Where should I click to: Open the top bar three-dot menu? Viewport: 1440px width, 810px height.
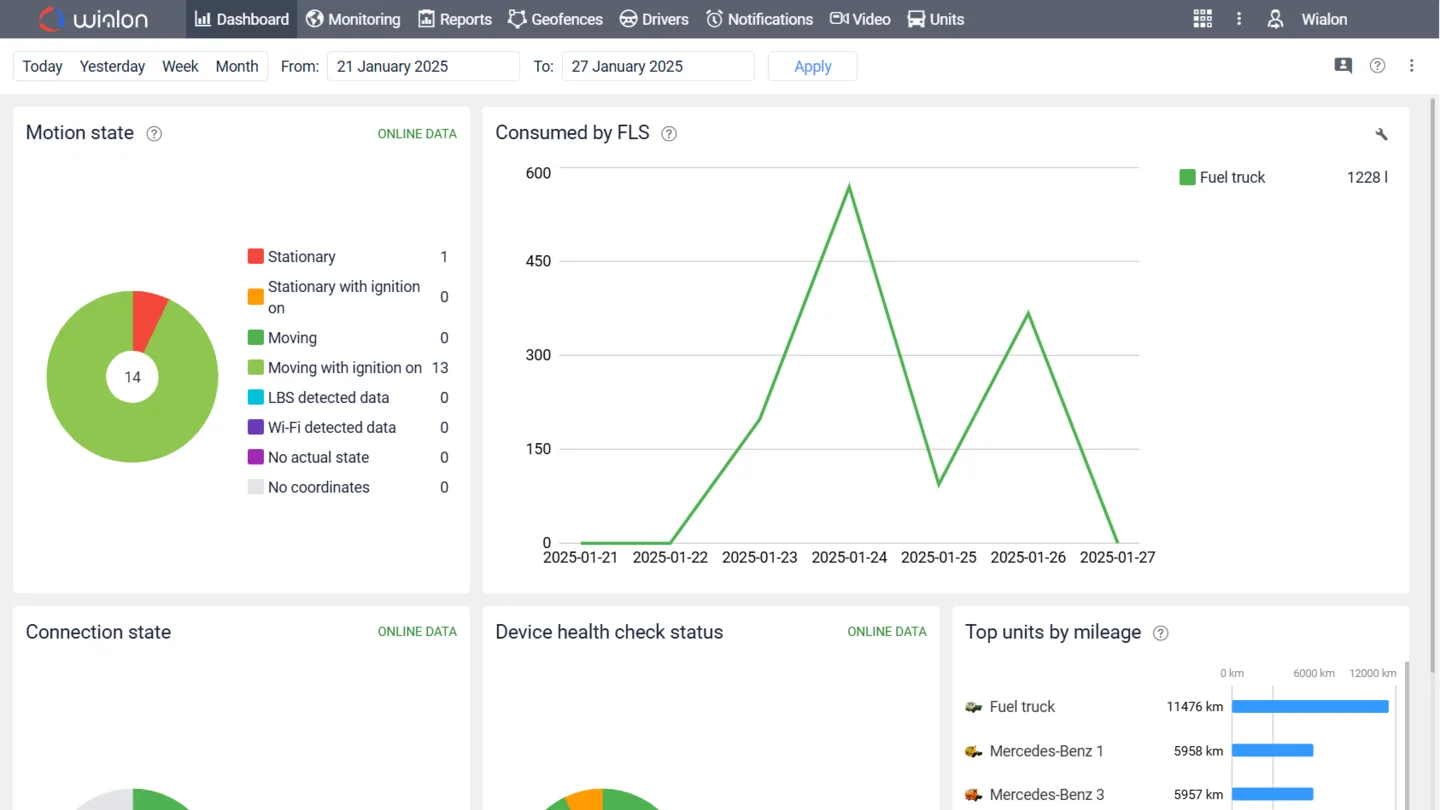coord(1239,19)
